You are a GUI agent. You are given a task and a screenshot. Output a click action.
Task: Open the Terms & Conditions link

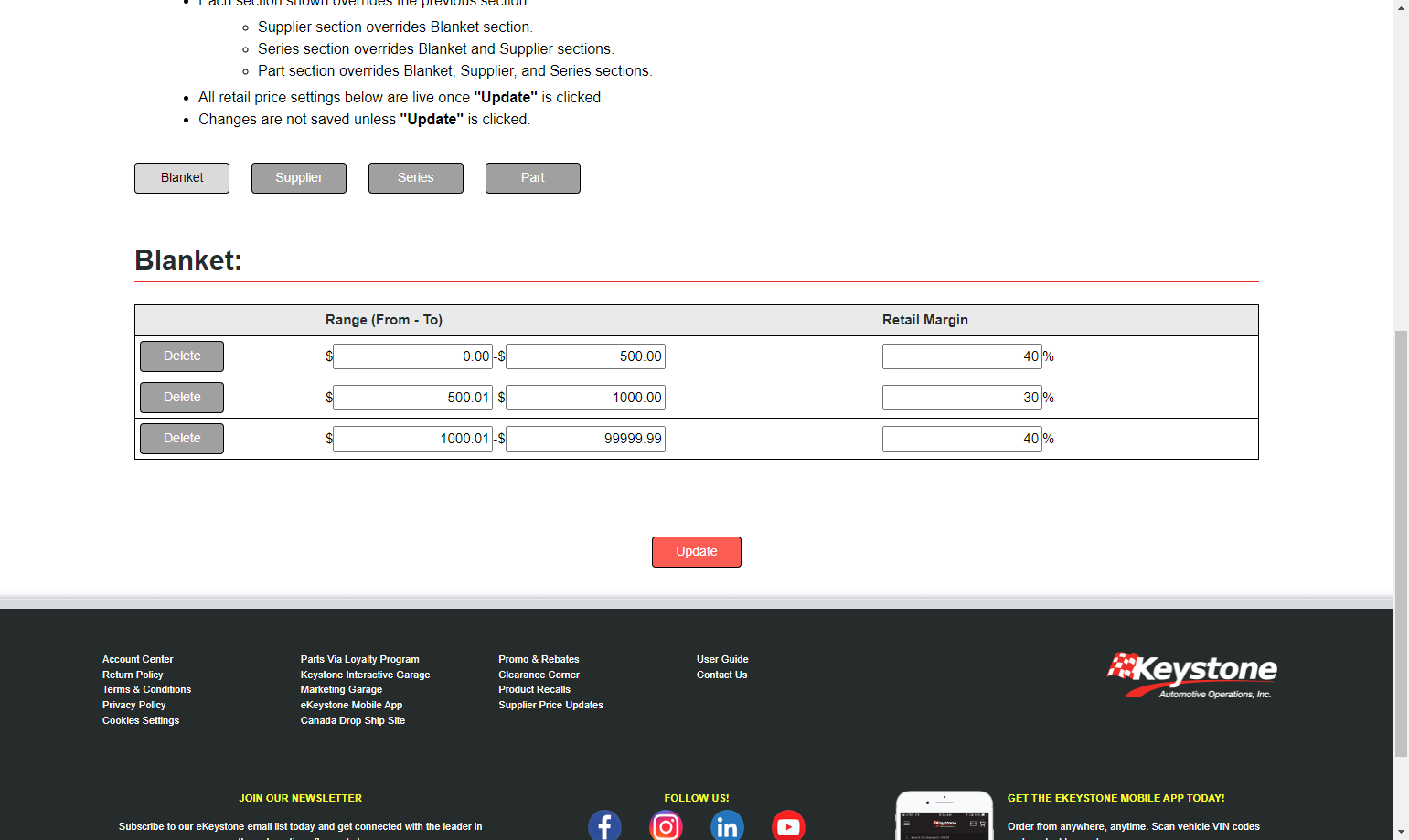click(x=146, y=689)
